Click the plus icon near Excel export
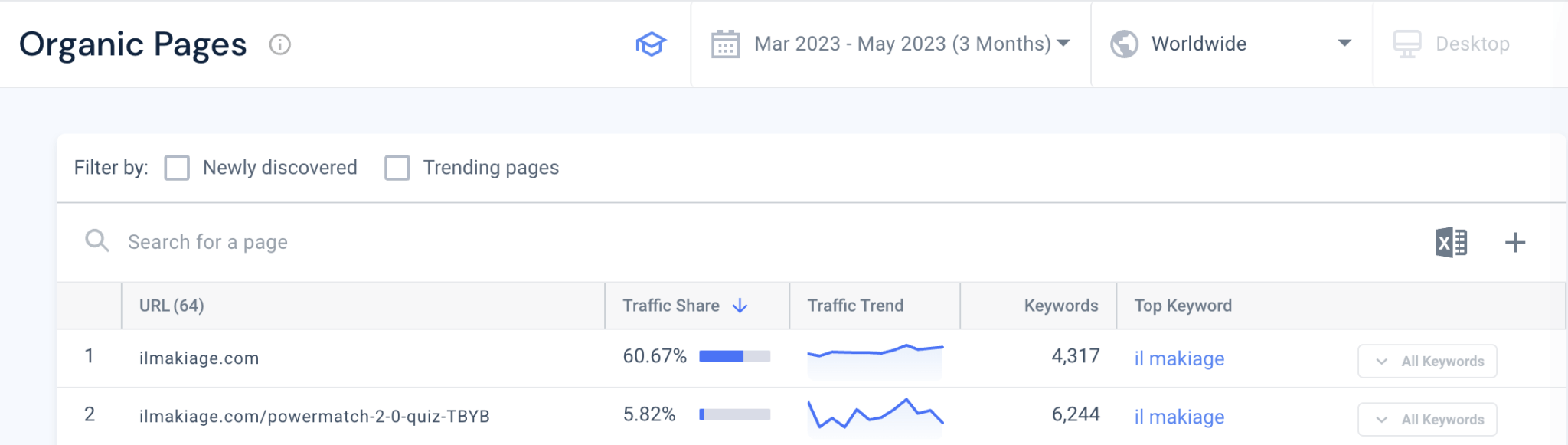Screen dimensions: 1568x445 pyautogui.click(x=1517, y=241)
